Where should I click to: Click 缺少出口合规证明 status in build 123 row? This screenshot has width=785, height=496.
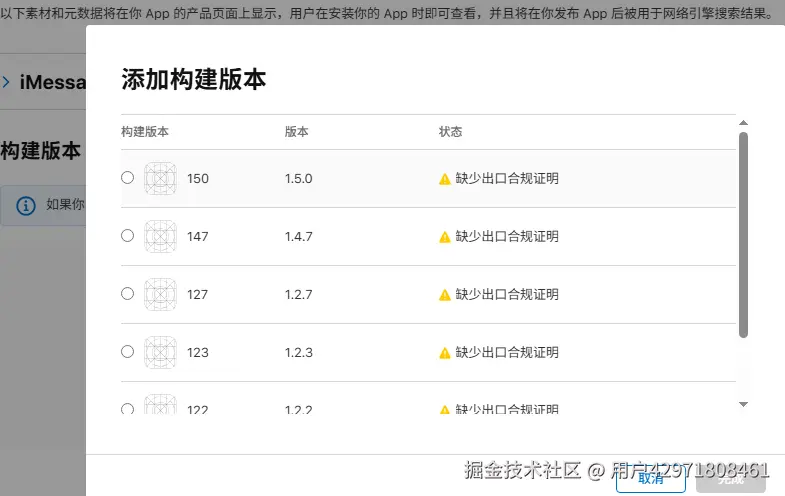(507, 353)
